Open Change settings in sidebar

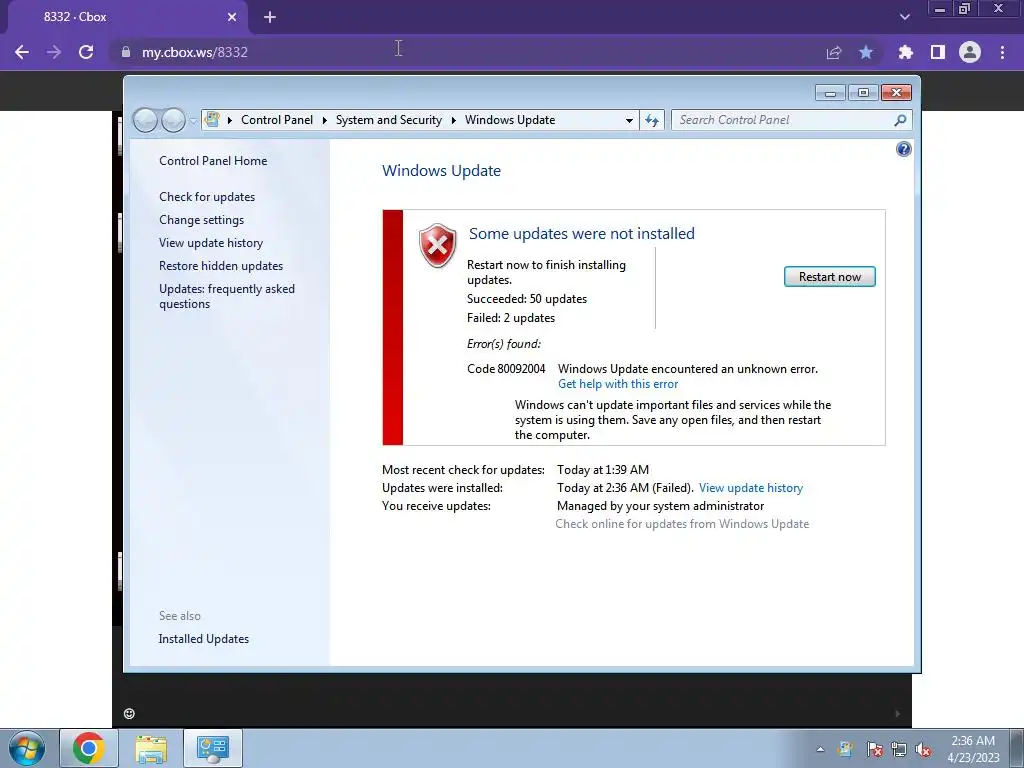pos(201,220)
